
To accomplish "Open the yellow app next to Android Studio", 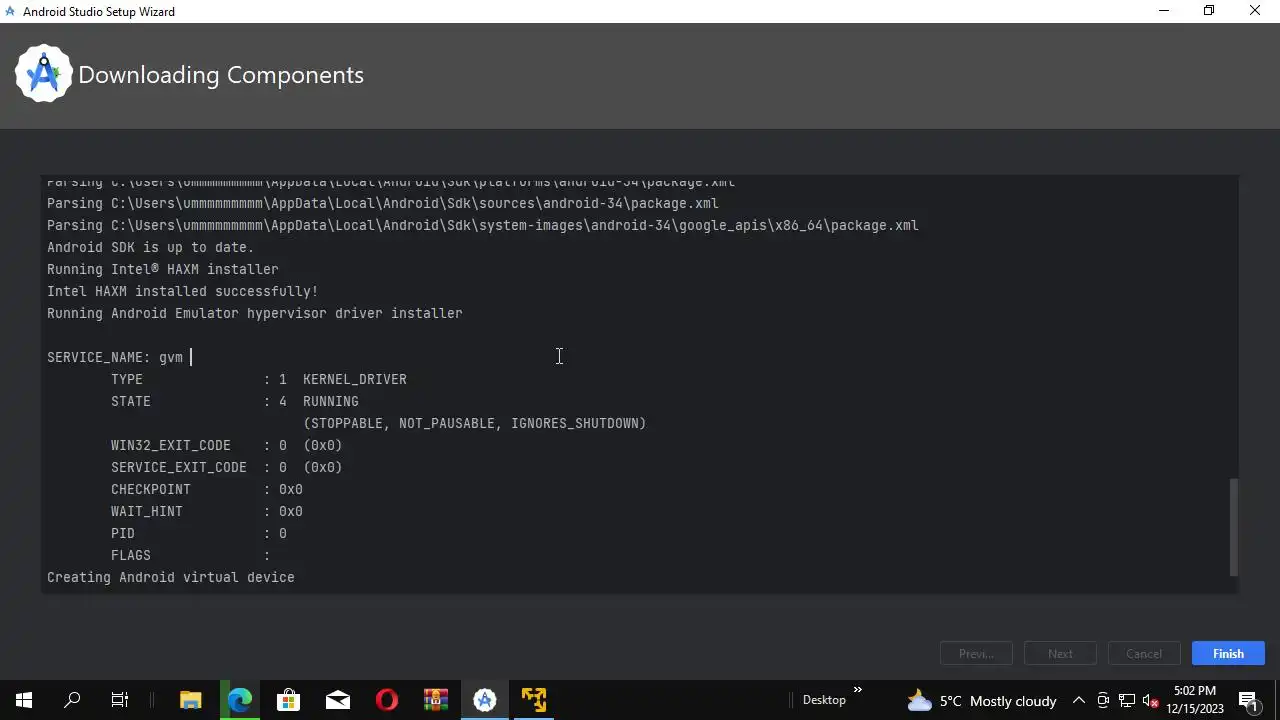I will click(x=534, y=700).
